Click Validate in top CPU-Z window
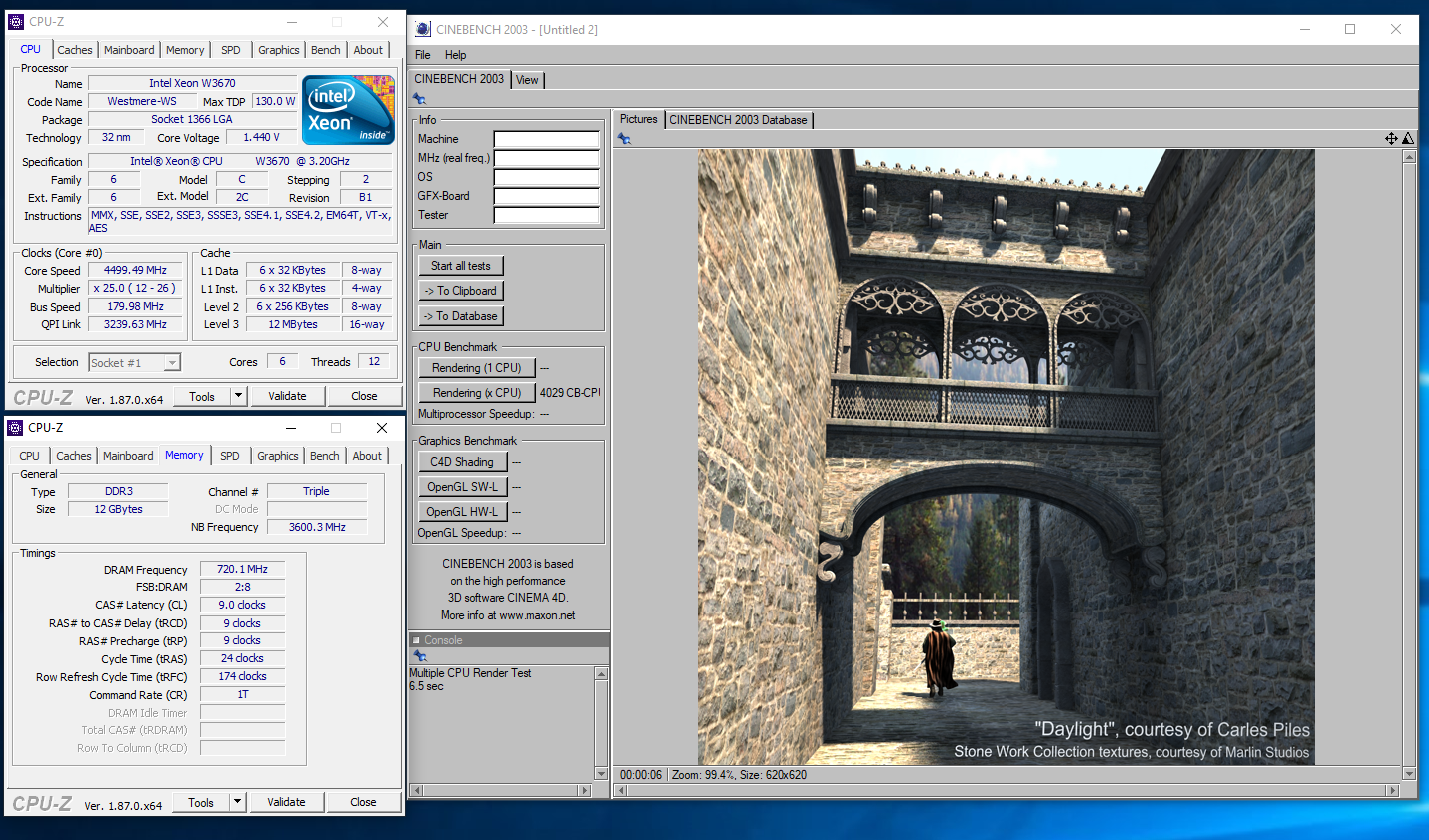The image size is (1429, 840). pos(287,396)
